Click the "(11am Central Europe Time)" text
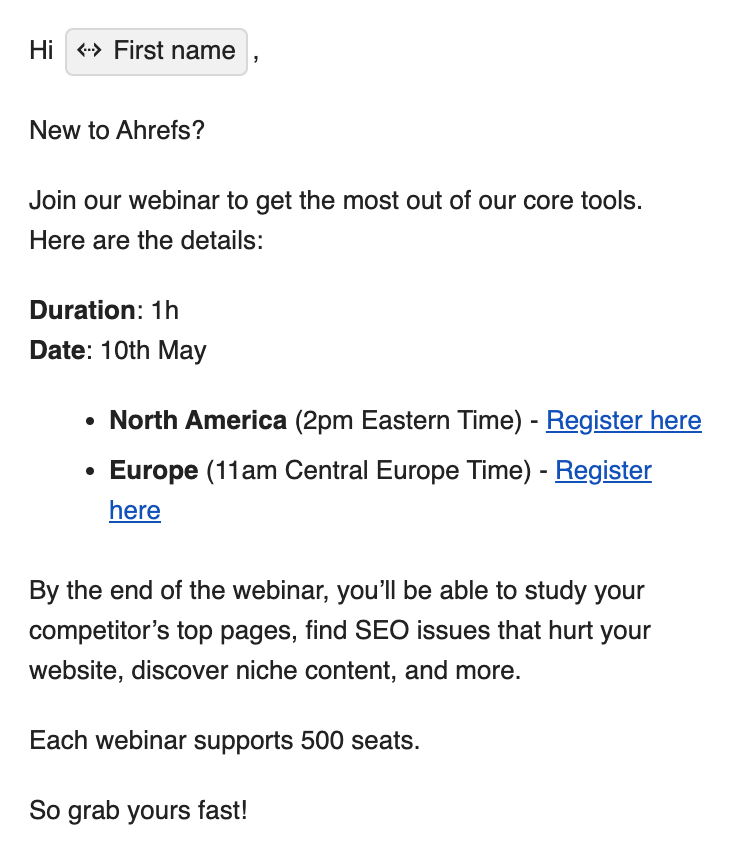 coord(369,471)
